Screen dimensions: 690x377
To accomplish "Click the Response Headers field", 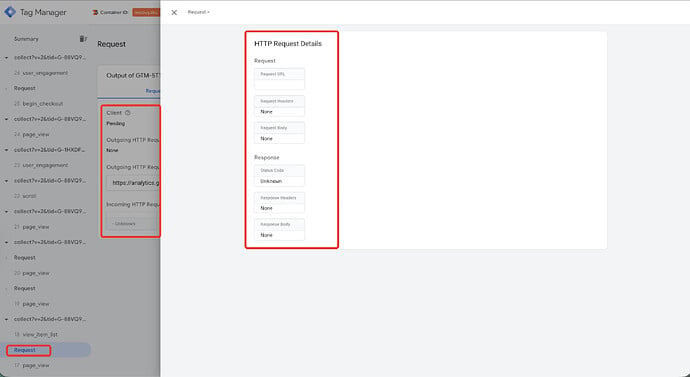I will 279,203.
